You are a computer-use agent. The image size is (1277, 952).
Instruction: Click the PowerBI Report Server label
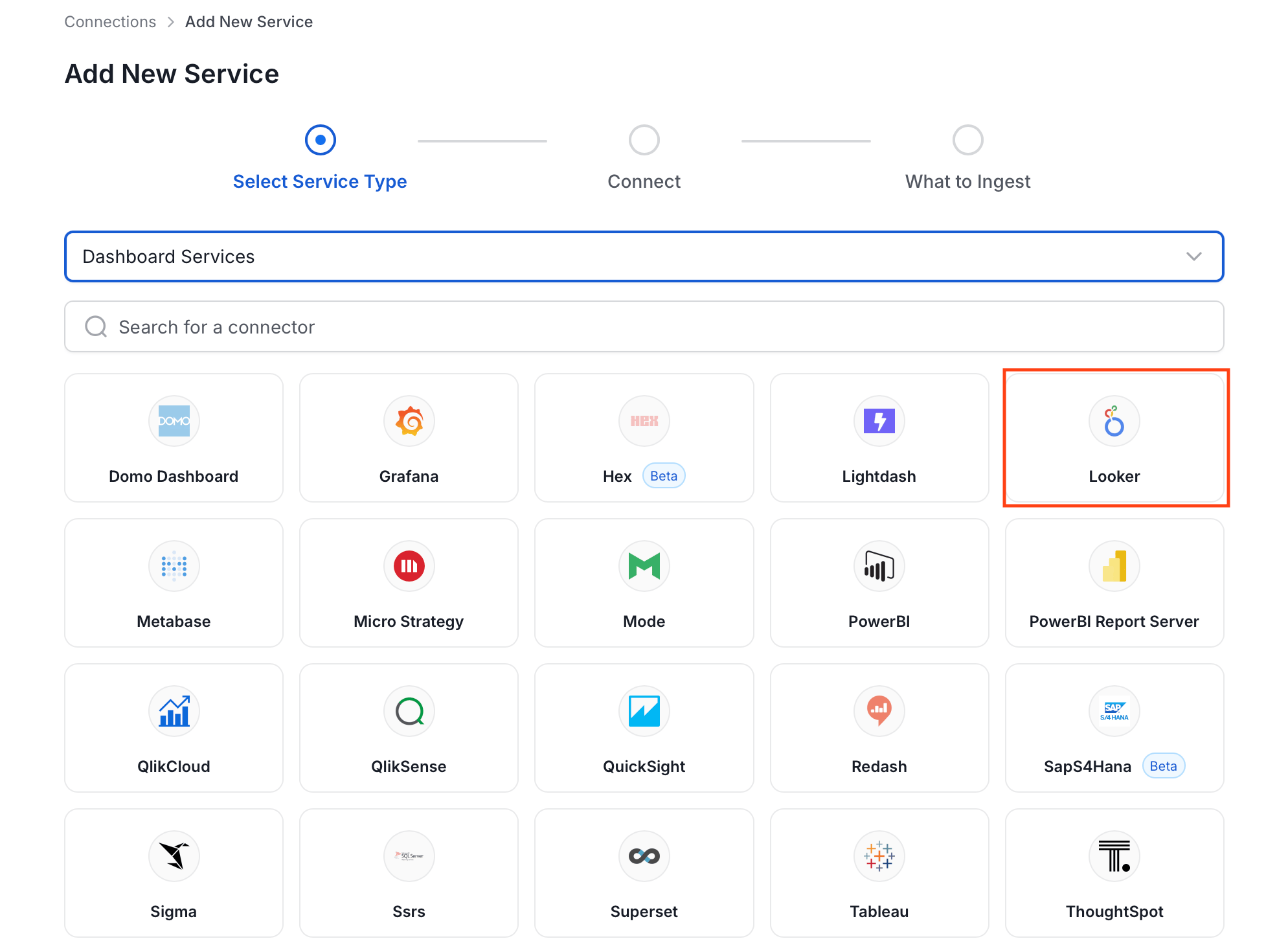1114,622
